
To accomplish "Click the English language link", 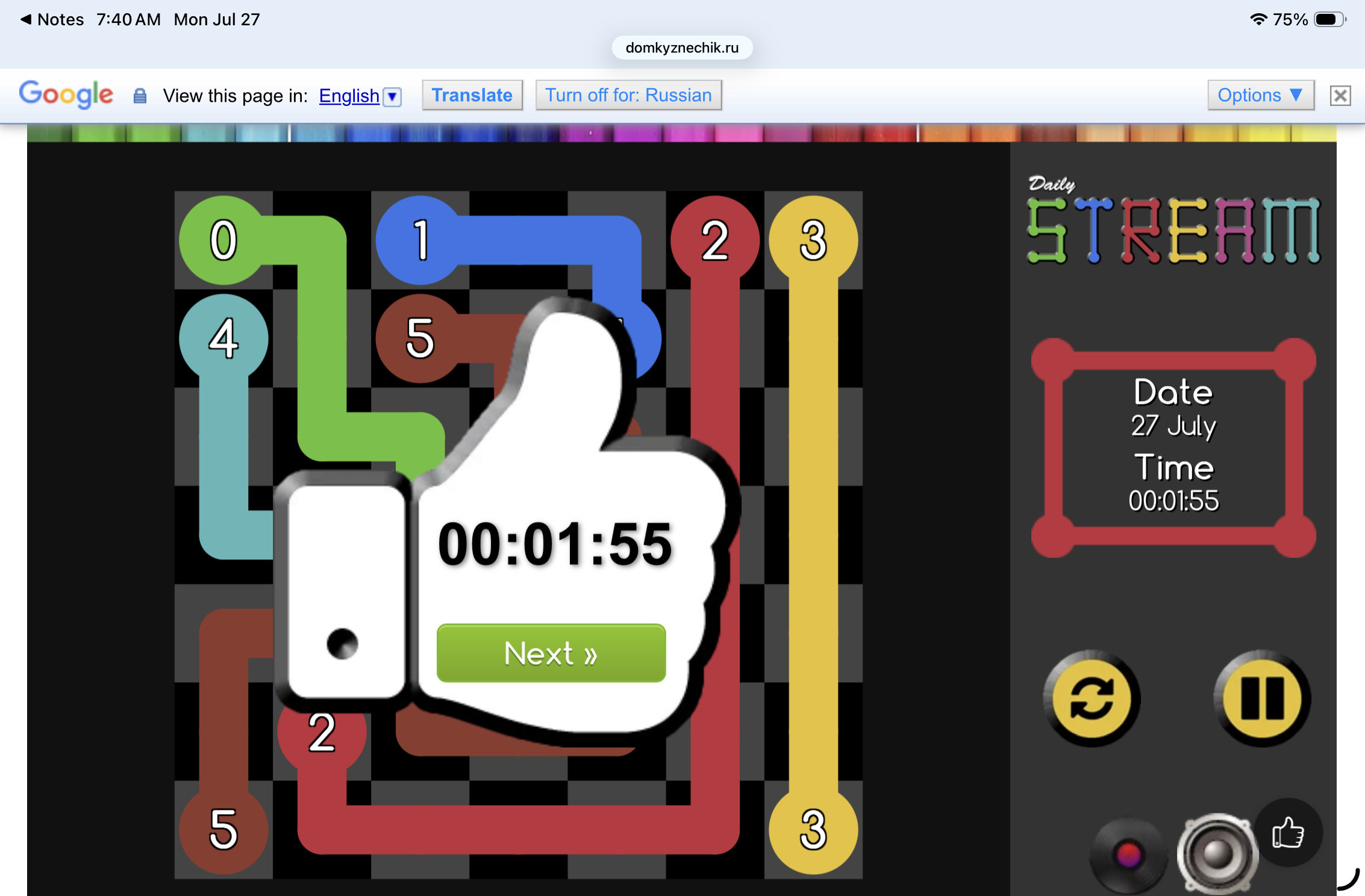I will click(349, 96).
